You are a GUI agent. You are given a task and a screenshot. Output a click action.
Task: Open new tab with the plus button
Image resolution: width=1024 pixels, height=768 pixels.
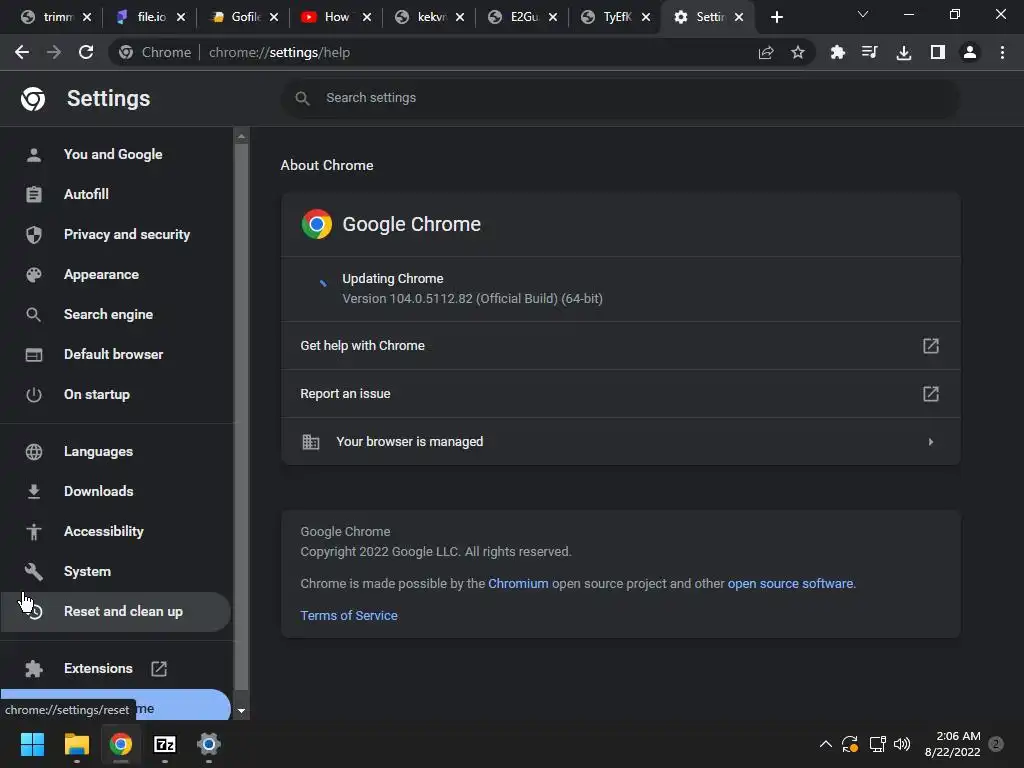click(776, 17)
